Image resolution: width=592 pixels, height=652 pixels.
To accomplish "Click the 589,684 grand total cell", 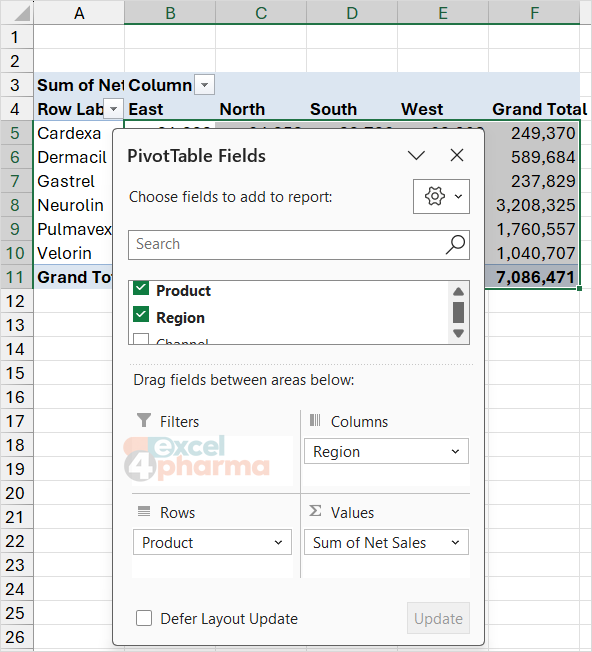I will pos(534,157).
